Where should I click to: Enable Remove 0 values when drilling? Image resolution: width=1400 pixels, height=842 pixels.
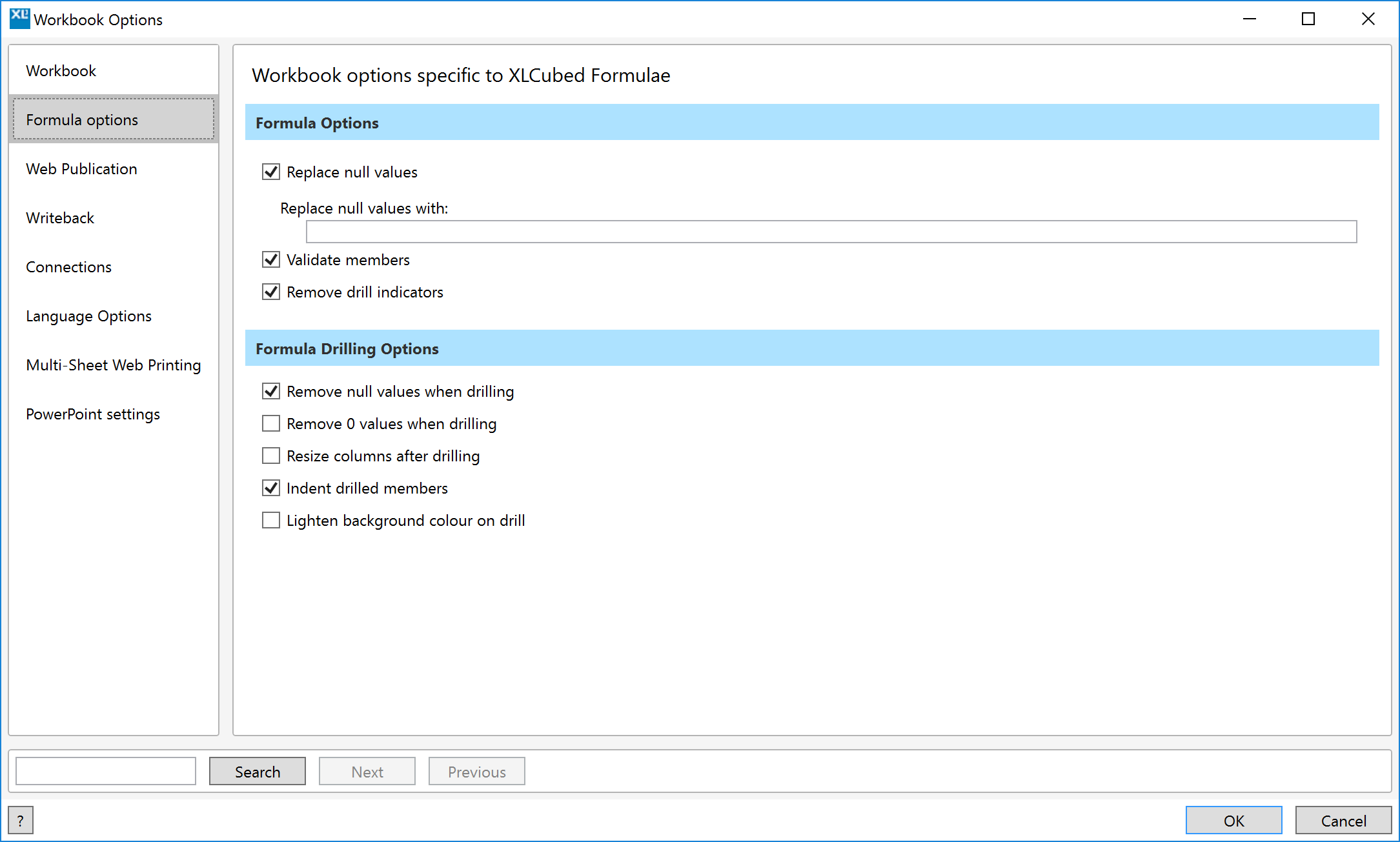click(x=271, y=424)
